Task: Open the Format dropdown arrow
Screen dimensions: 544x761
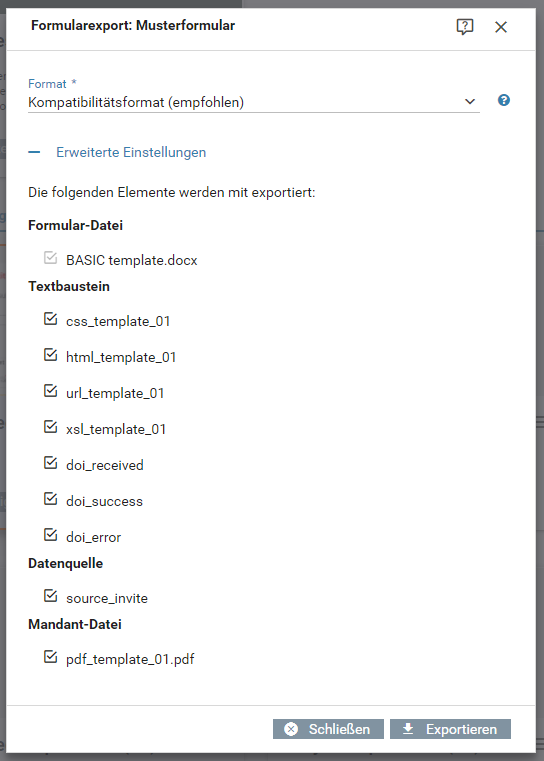Action: (x=469, y=101)
